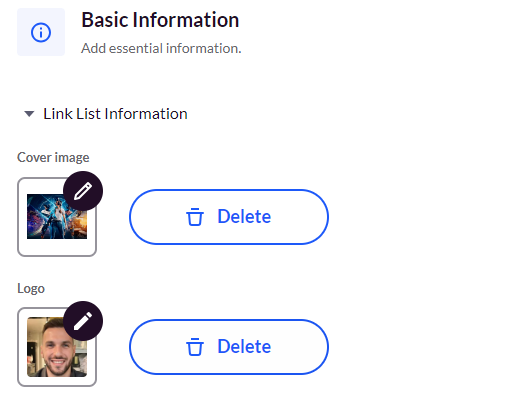Edit cover image with pencil icon
Image resolution: width=514 pixels, height=399 pixels.
pyautogui.click(x=83, y=191)
